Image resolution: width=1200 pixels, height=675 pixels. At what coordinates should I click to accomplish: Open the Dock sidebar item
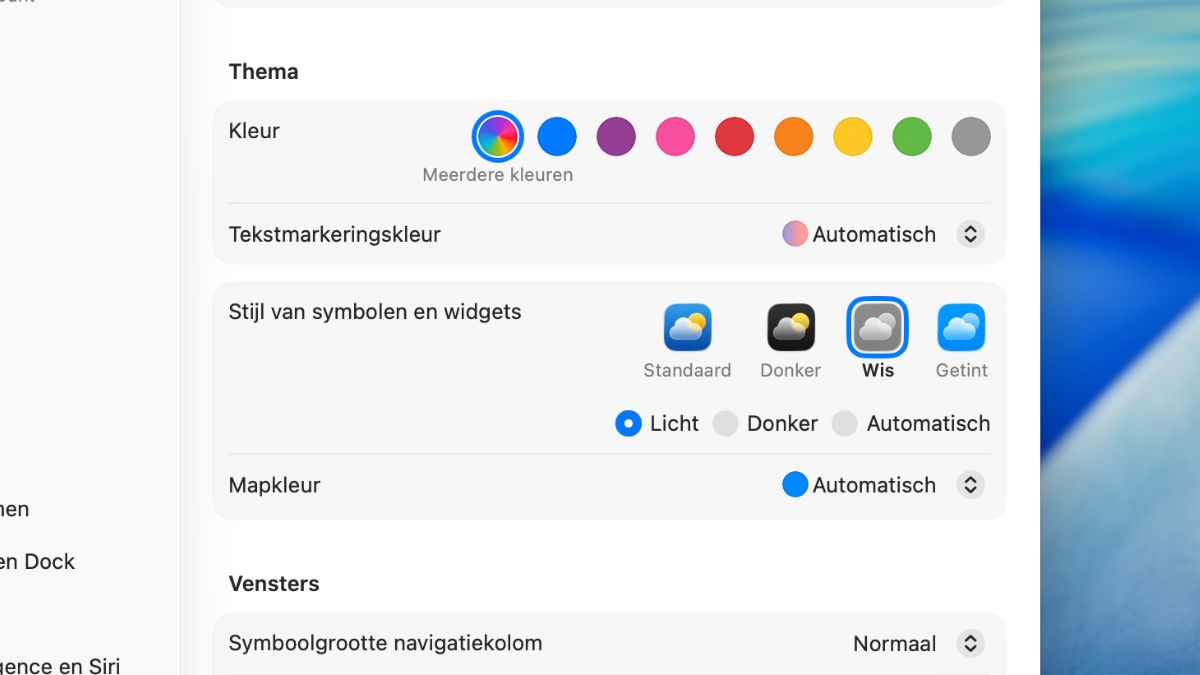(38, 562)
